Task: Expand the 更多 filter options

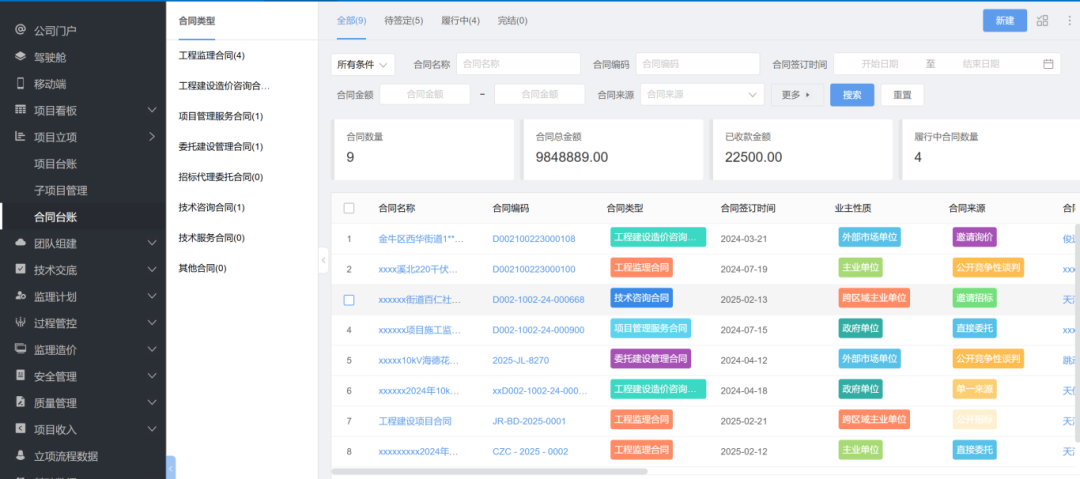Action: click(798, 94)
